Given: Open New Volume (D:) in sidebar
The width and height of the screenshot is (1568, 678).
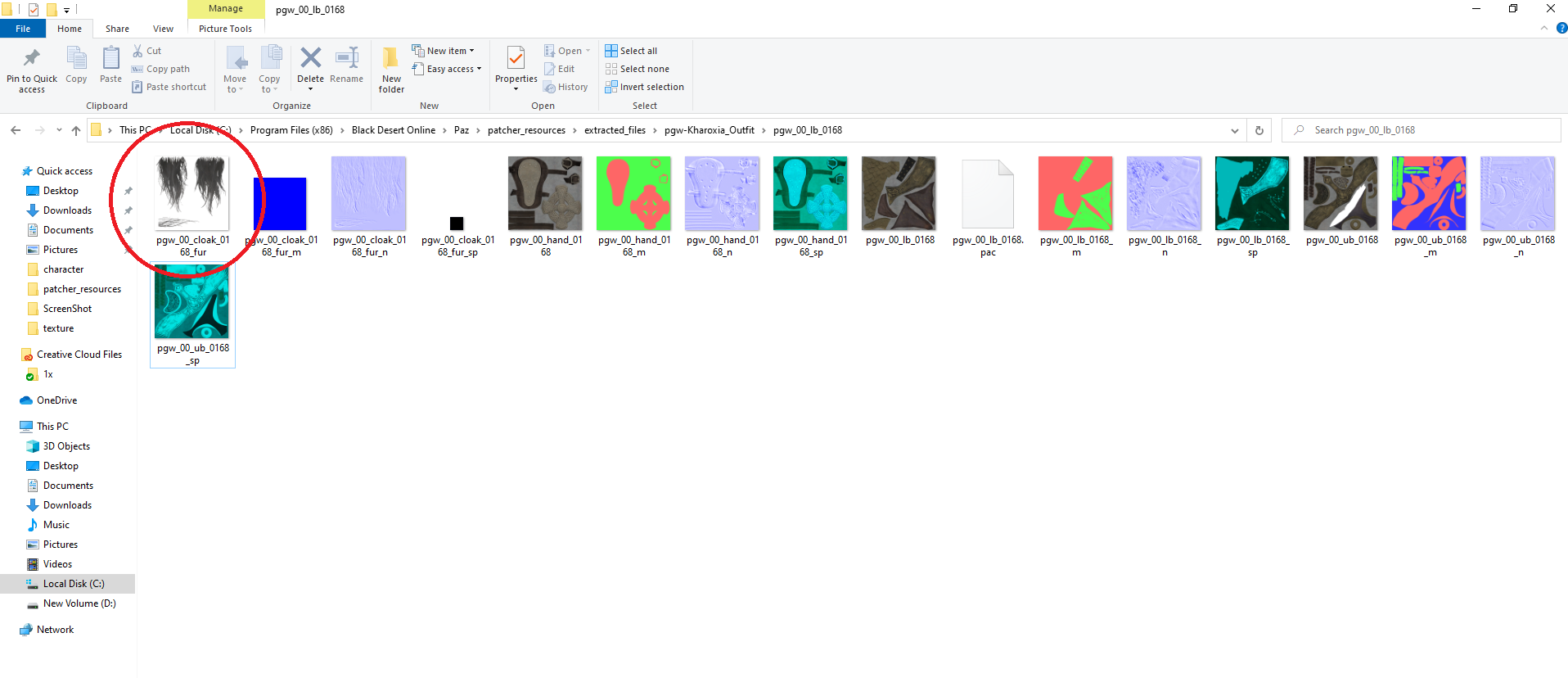Looking at the screenshot, I should pyautogui.click(x=79, y=603).
